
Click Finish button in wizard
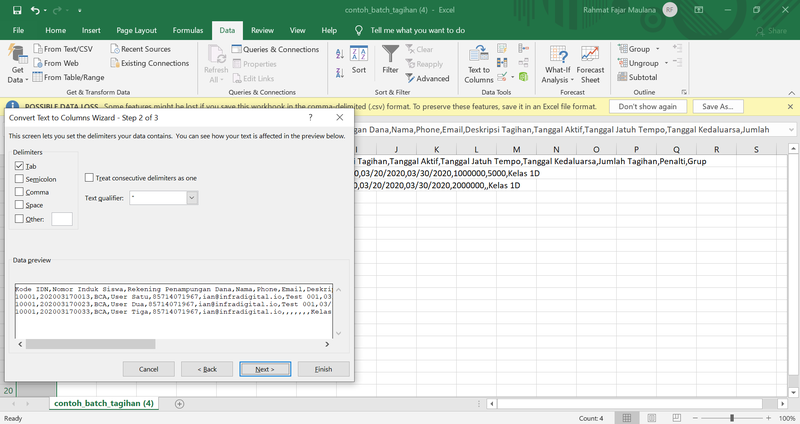click(323, 369)
